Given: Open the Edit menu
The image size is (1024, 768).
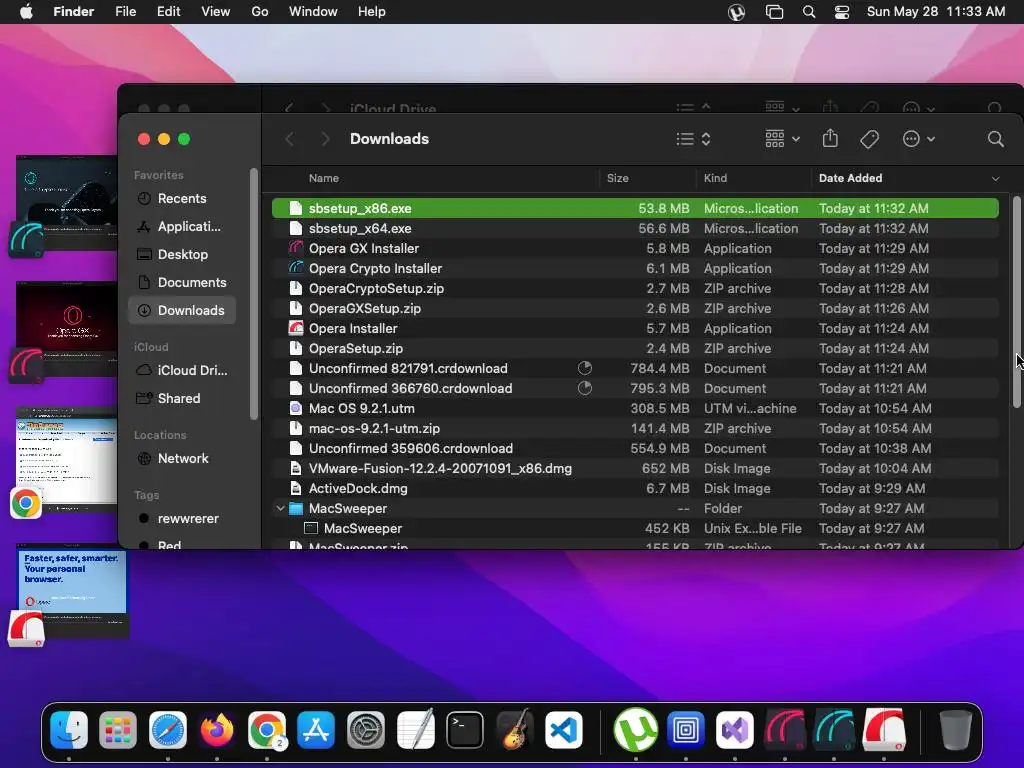Looking at the screenshot, I should tap(168, 12).
